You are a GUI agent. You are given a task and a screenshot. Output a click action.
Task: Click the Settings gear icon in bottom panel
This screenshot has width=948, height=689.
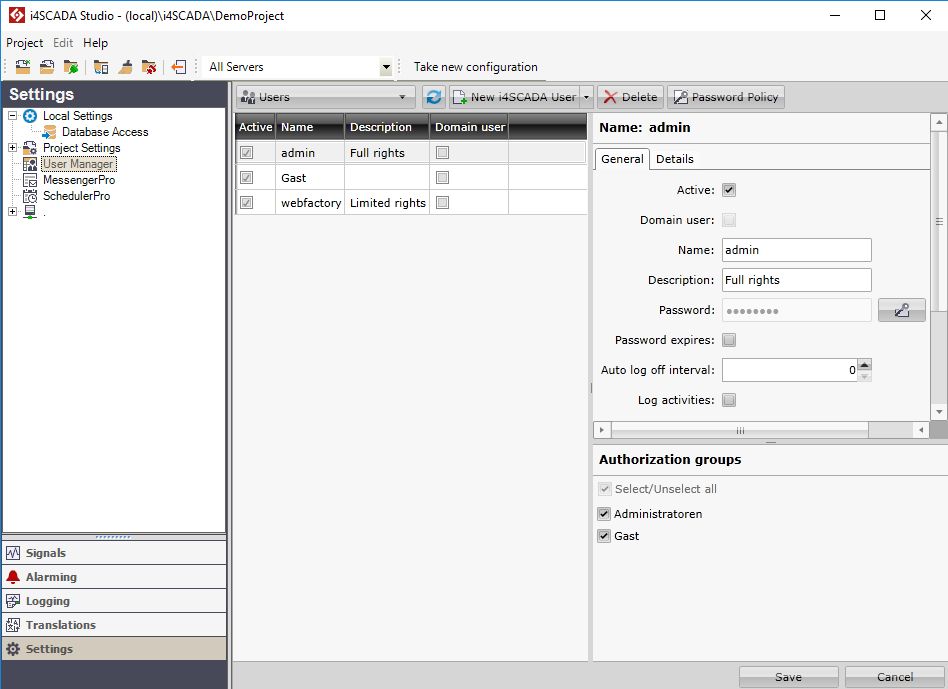tap(13, 649)
